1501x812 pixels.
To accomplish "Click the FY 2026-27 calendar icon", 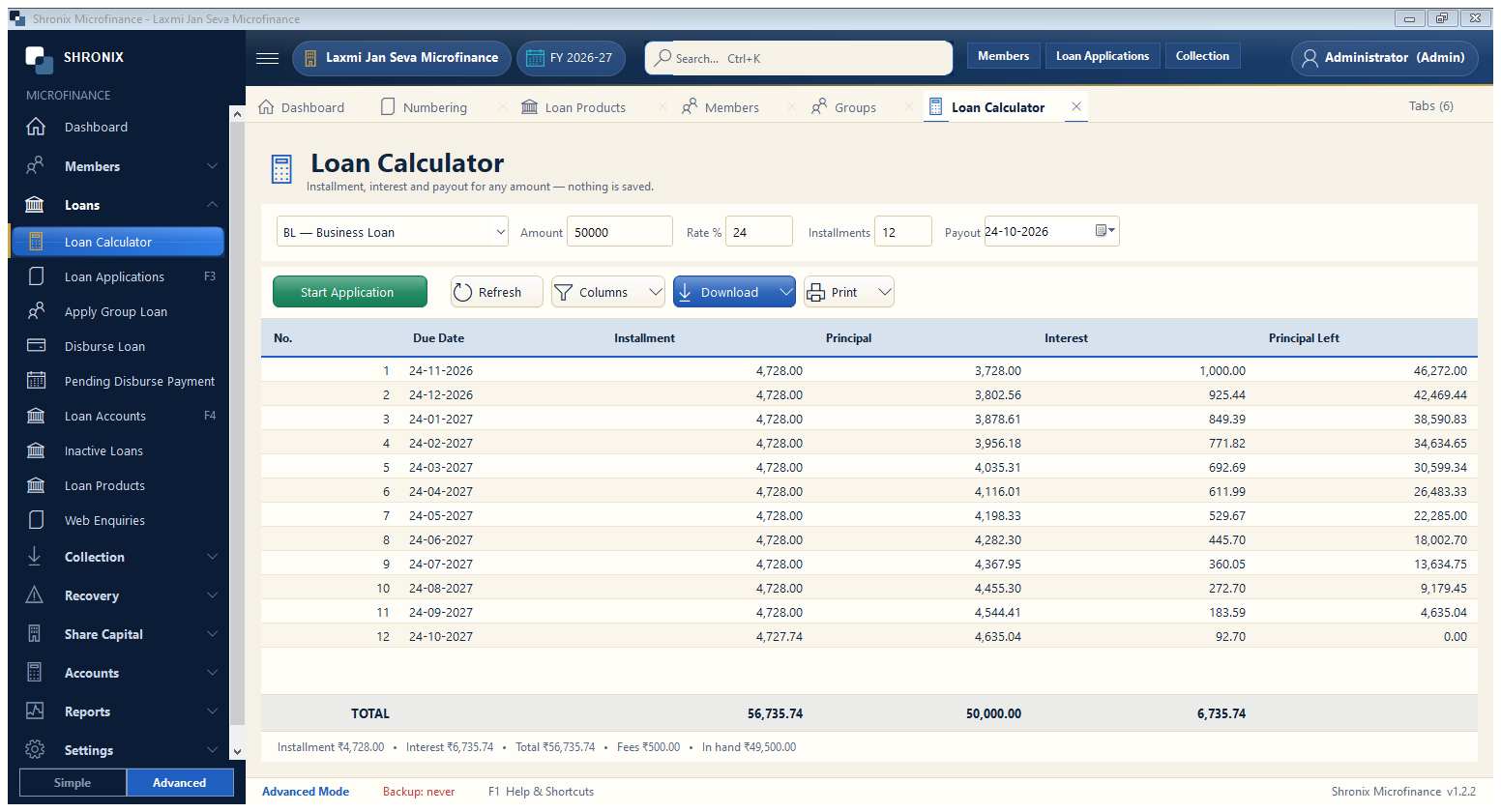I will click(535, 58).
